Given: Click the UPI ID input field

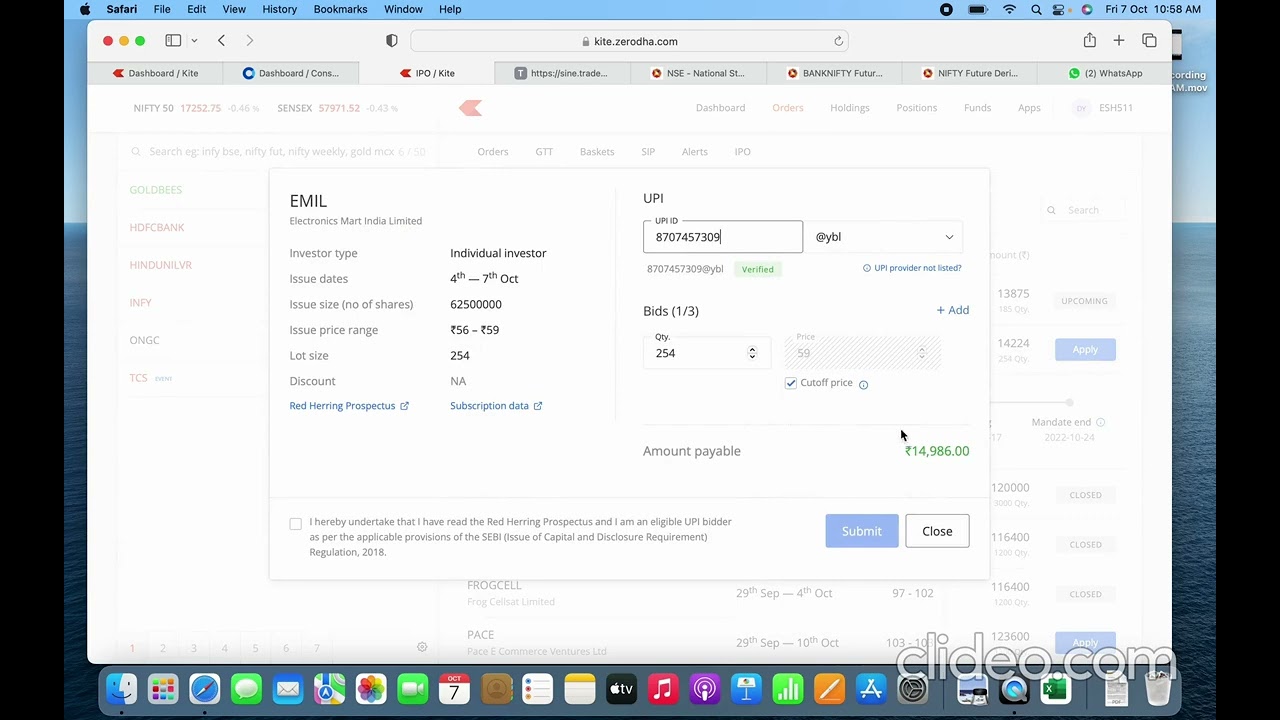Looking at the screenshot, I should tap(723, 237).
